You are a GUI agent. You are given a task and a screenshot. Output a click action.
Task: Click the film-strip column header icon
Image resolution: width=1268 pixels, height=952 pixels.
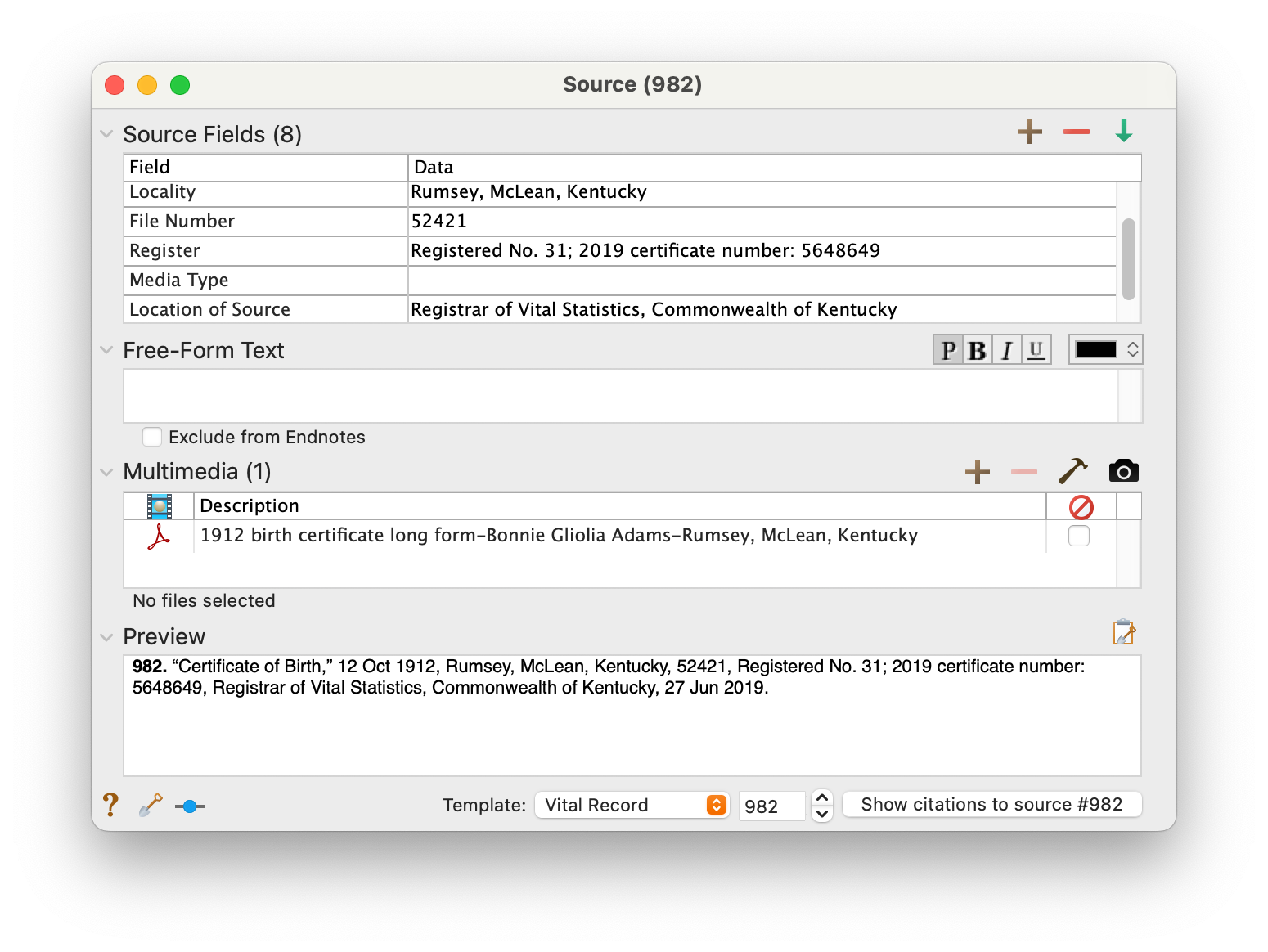160,506
